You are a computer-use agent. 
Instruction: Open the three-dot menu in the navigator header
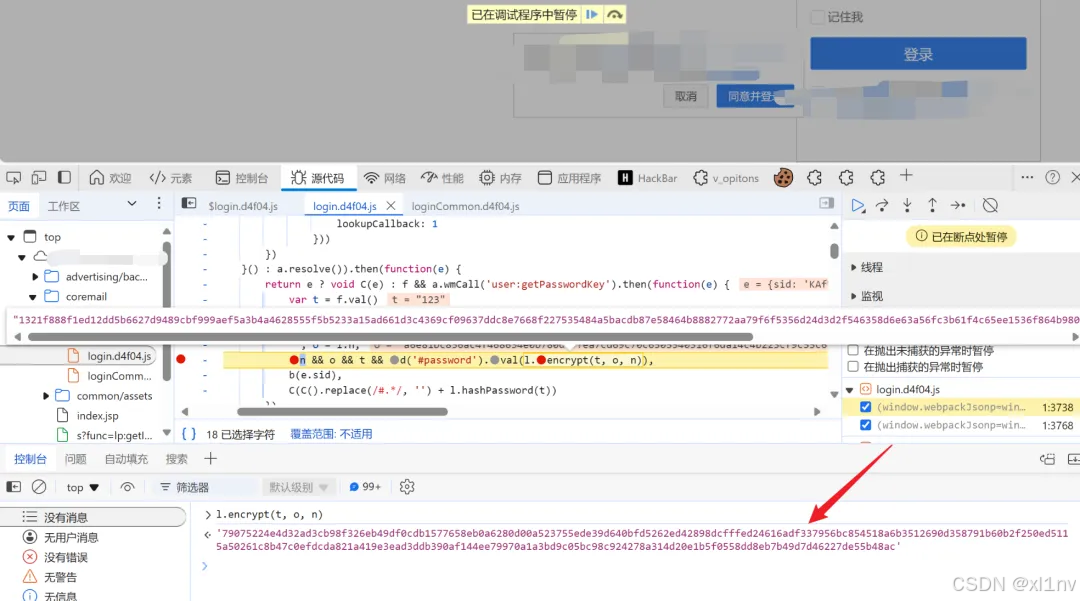click(x=159, y=203)
